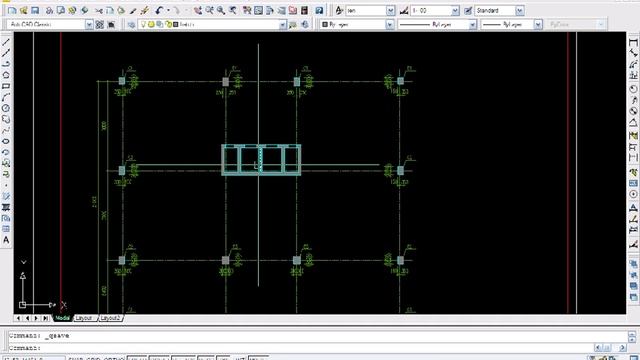The width and height of the screenshot is (640, 360).
Task: Open the DesignCenter icon
Action: 258,11
